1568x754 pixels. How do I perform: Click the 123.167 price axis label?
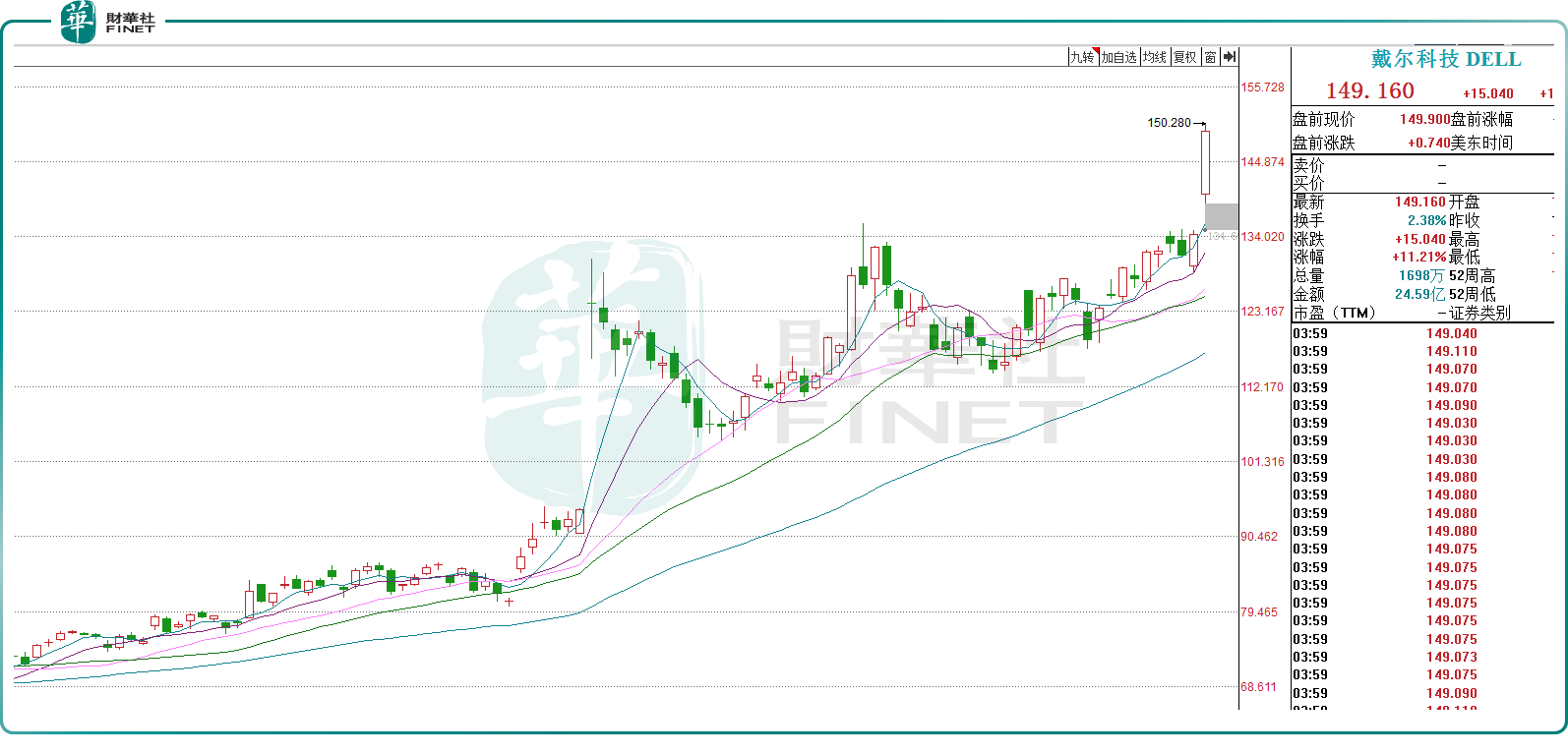click(1262, 312)
